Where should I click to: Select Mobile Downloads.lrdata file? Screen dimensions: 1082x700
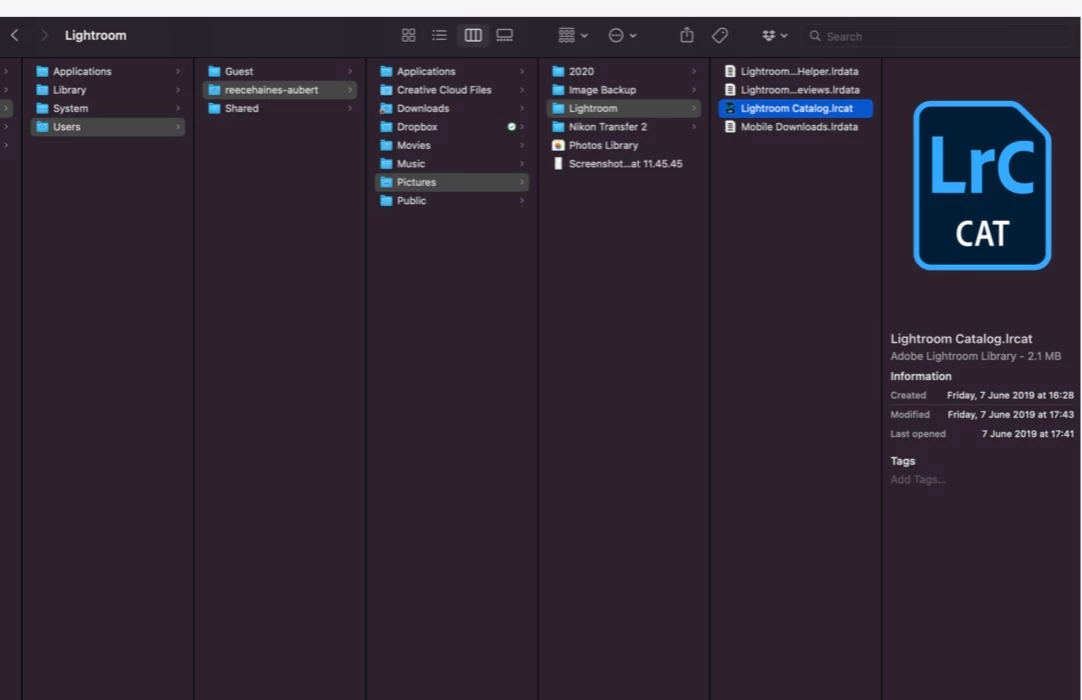pyautogui.click(x=796, y=127)
